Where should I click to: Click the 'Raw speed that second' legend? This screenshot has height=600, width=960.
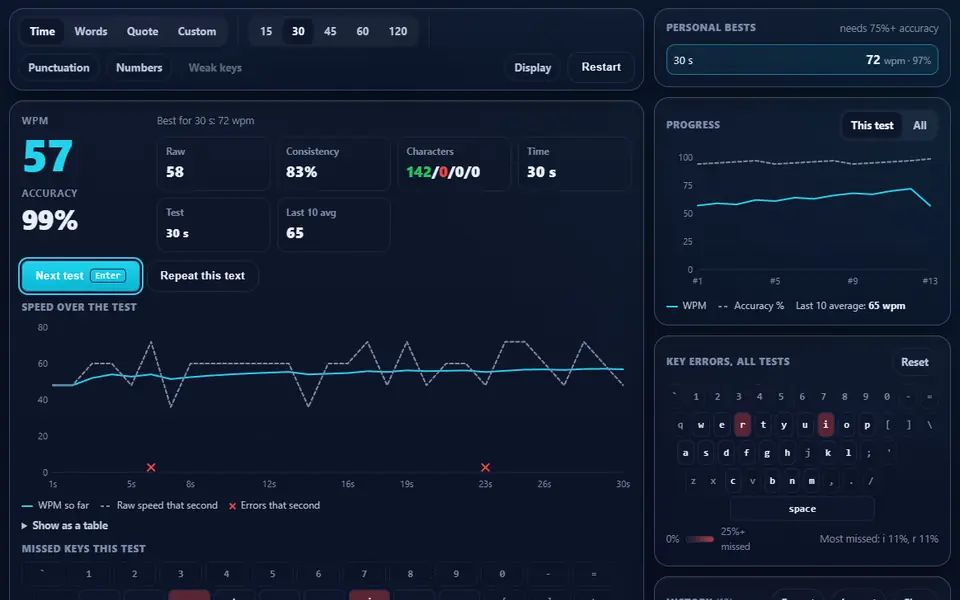159,505
